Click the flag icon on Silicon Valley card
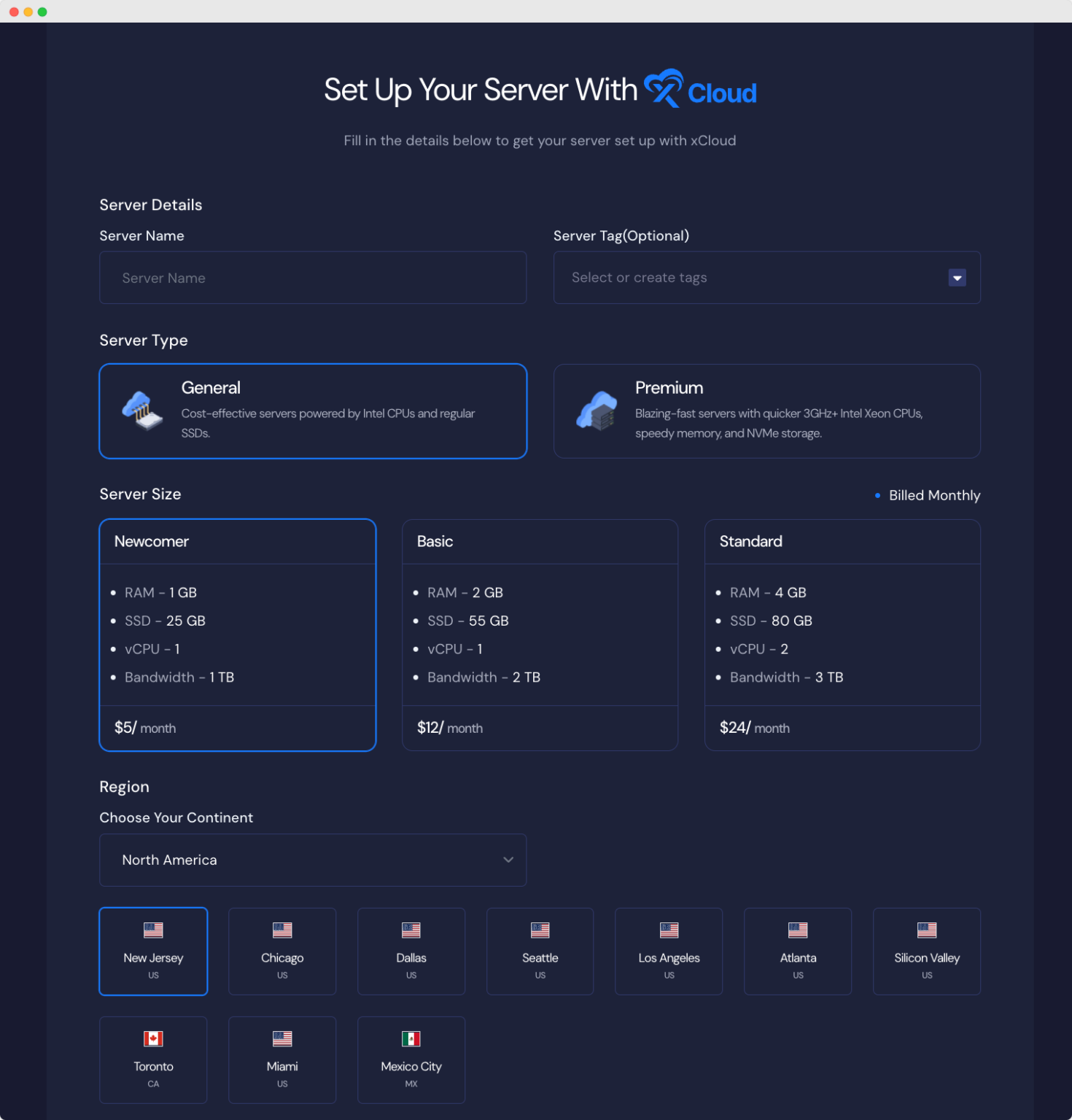The height and width of the screenshot is (1120, 1072). (x=926, y=930)
